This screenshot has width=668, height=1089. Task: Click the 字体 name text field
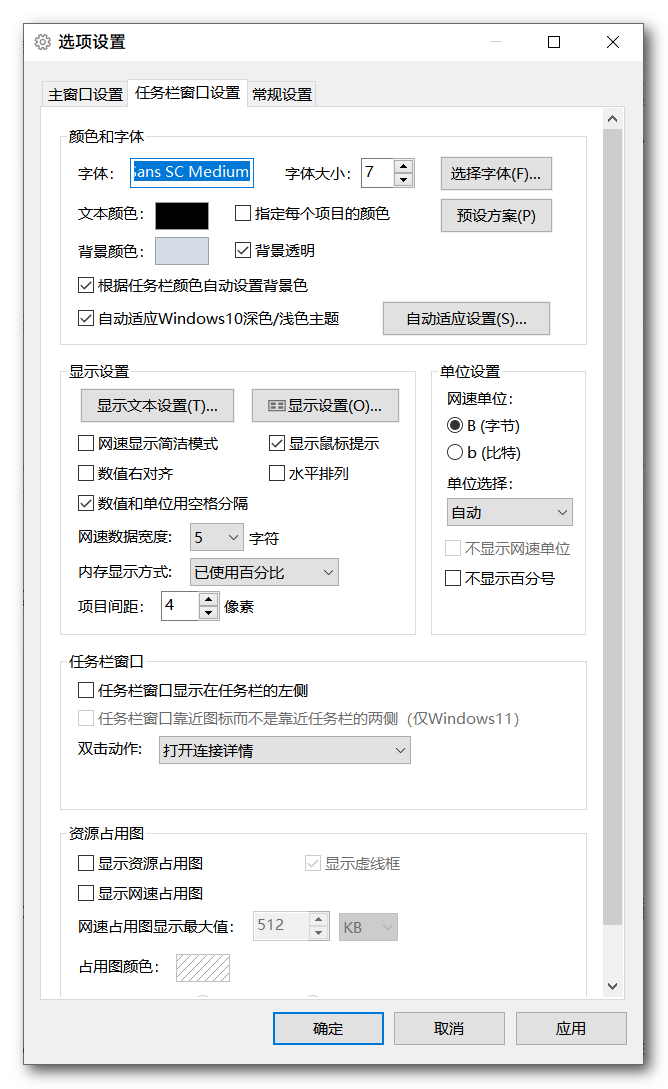[x=192, y=172]
